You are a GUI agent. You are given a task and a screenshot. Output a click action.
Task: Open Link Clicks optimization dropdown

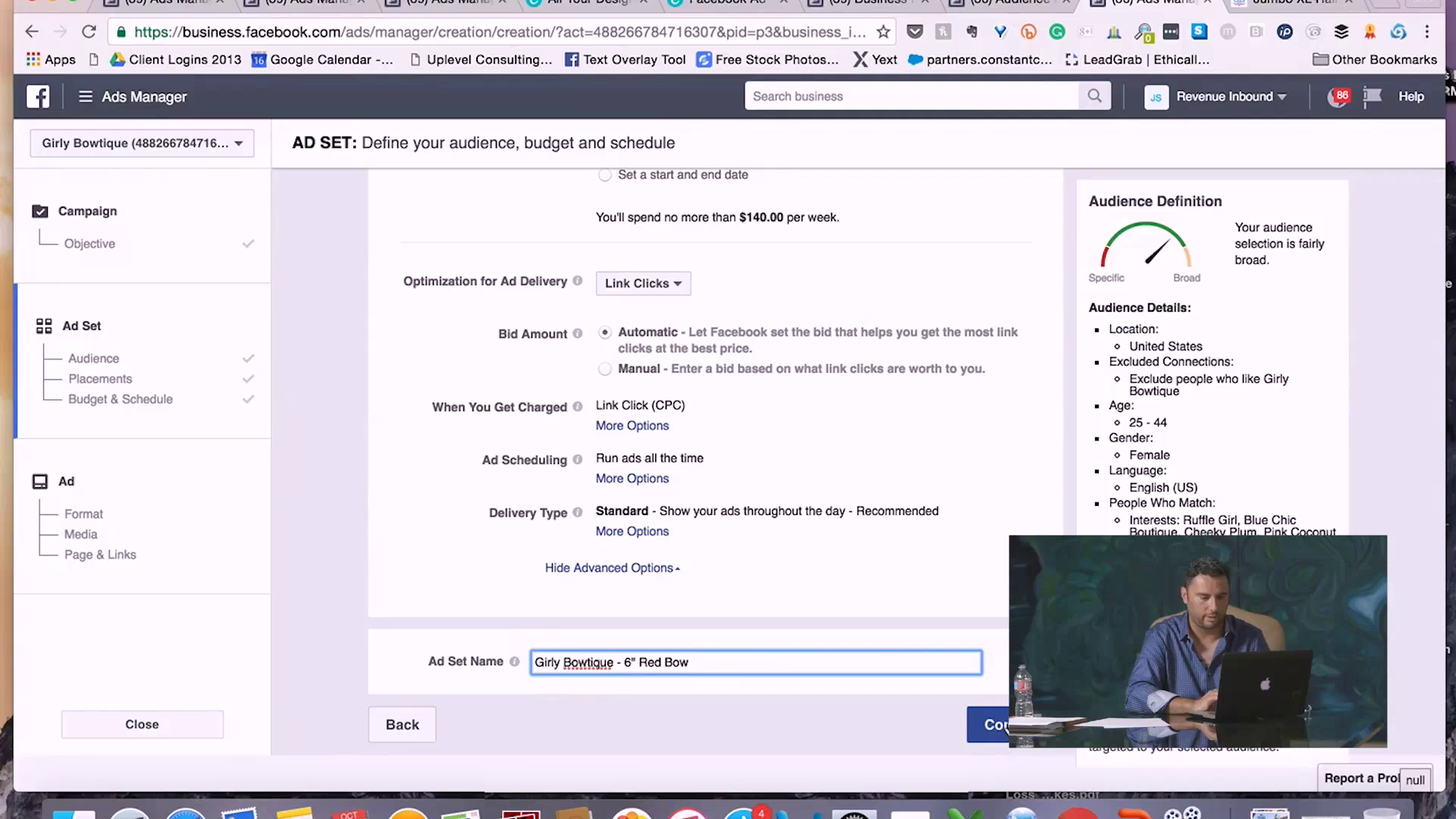(643, 283)
